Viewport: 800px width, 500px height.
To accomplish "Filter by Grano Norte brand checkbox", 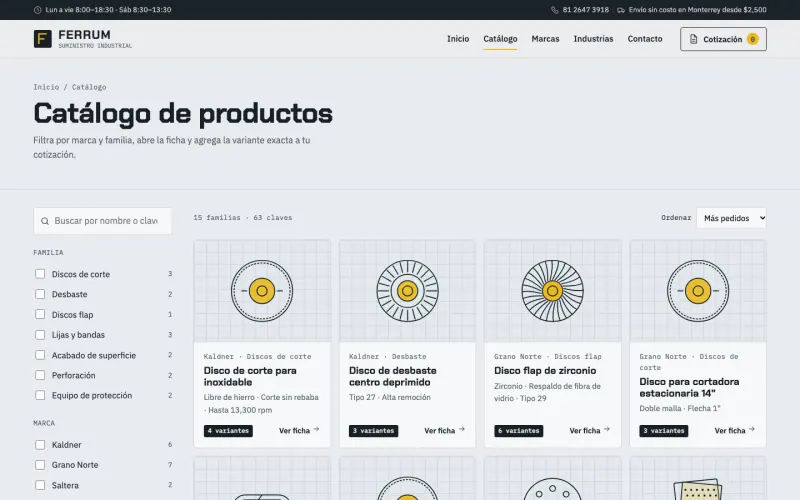I will [40, 465].
